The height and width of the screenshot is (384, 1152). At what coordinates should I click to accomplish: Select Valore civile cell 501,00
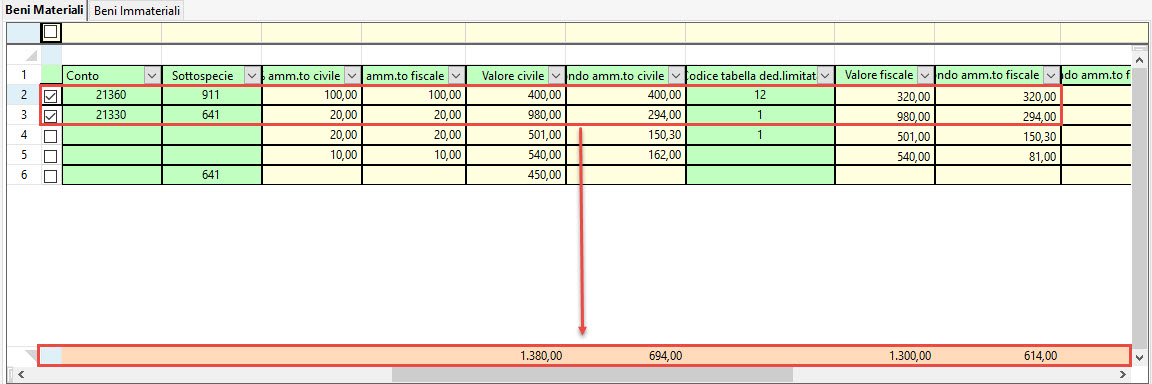pos(515,135)
